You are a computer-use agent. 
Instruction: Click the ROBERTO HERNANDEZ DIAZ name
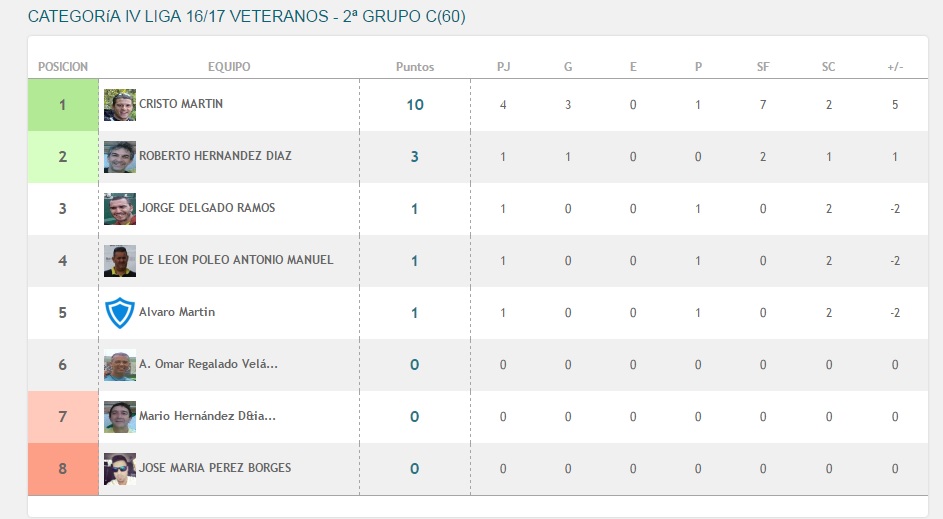pyautogui.click(x=215, y=156)
